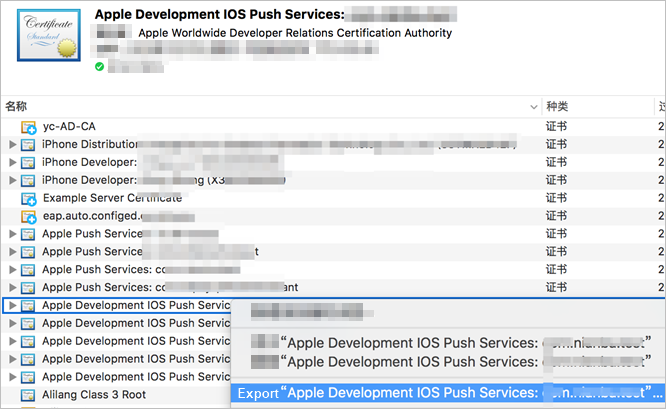The height and width of the screenshot is (409, 666).
Task: Click icon of the highlighted Apple Development IOS Push row
Action: coord(28,305)
